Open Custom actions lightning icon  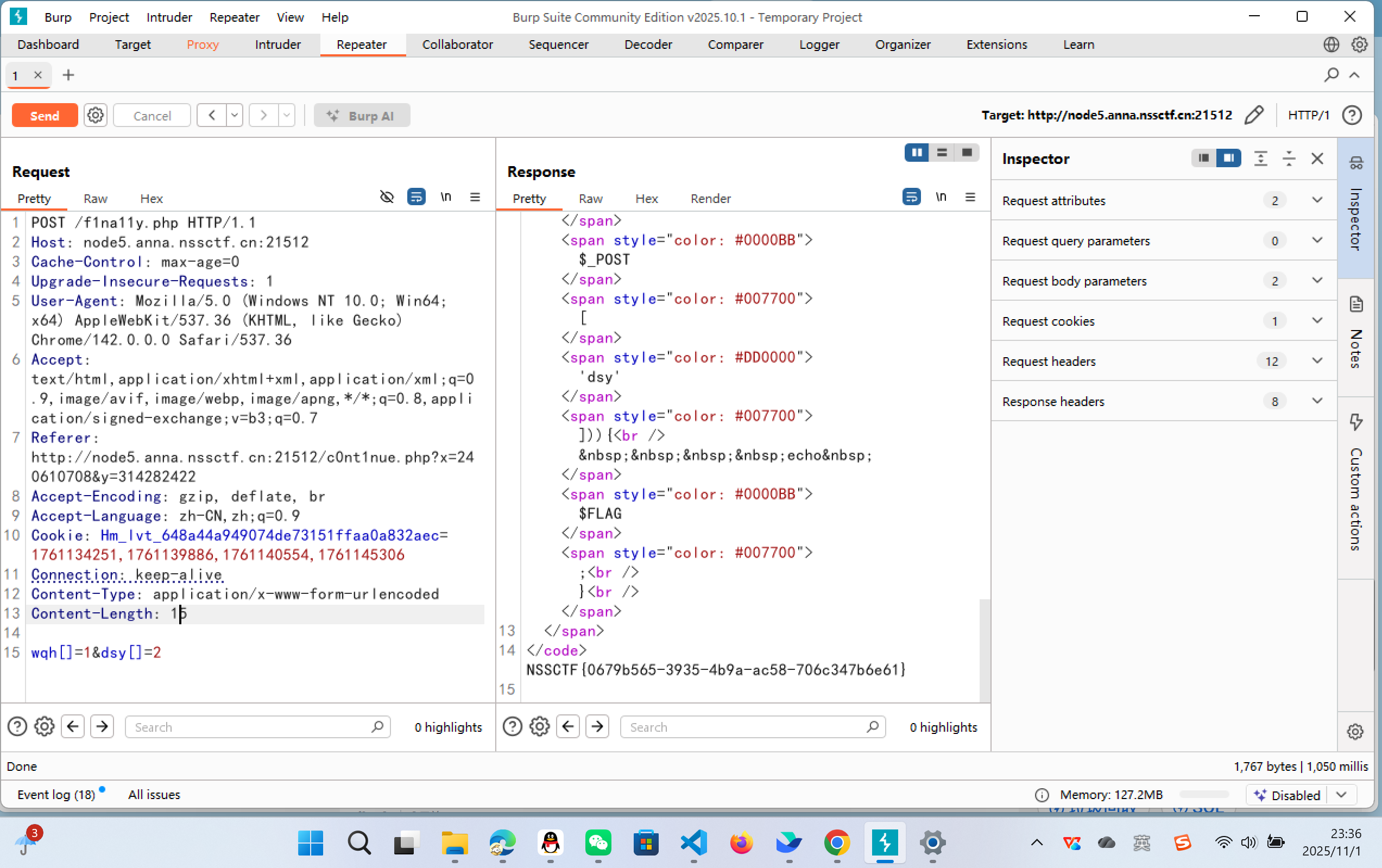[x=1356, y=422]
